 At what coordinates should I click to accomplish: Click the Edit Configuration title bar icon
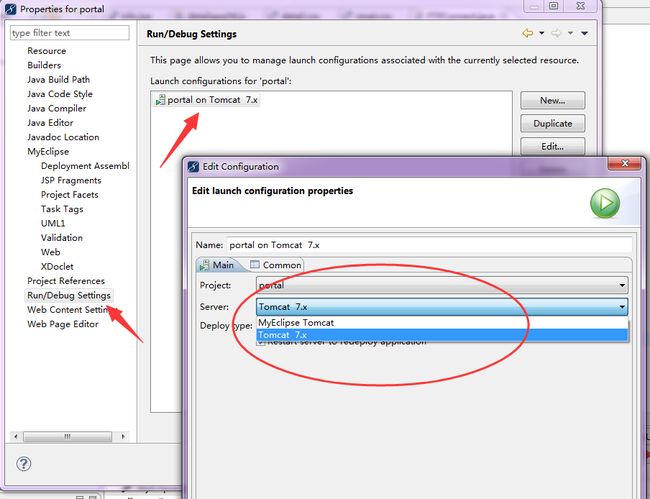pyautogui.click(x=193, y=167)
